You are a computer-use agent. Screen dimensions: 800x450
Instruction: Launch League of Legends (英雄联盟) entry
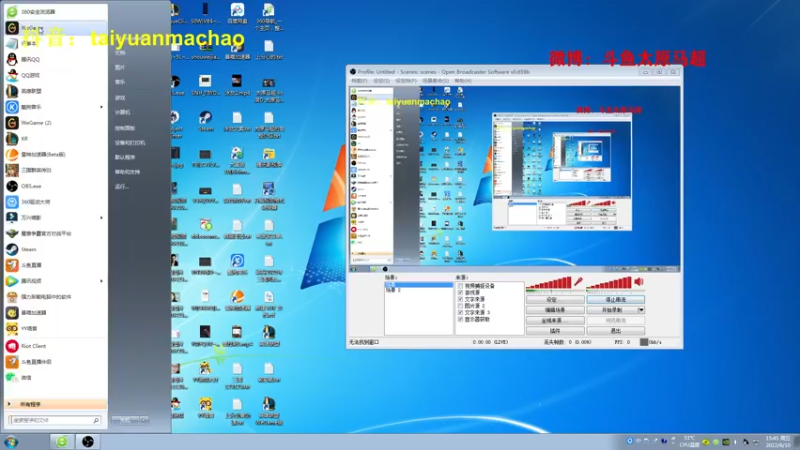tap(55, 91)
